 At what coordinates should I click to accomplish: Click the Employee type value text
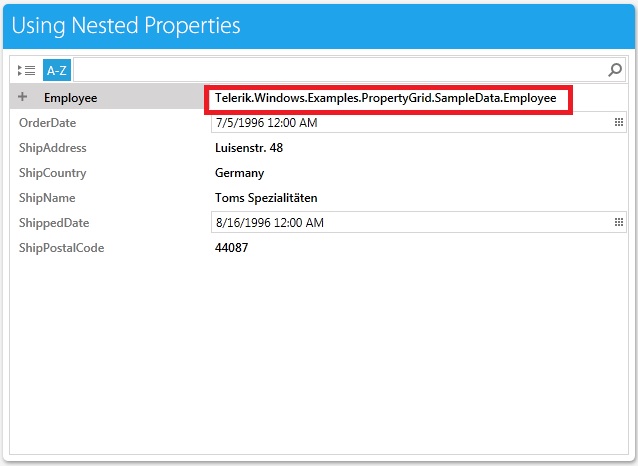click(385, 98)
